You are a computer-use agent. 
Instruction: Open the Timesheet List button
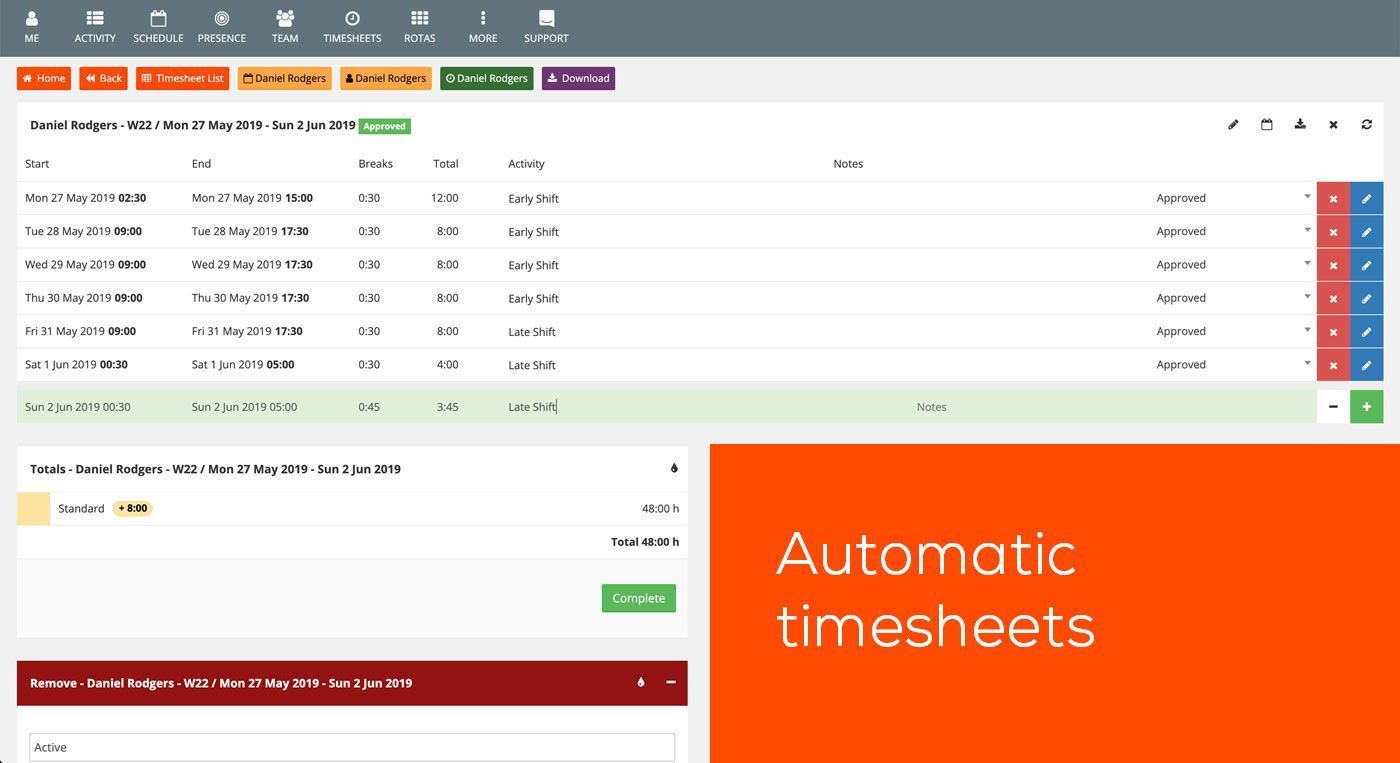pyautogui.click(x=183, y=79)
